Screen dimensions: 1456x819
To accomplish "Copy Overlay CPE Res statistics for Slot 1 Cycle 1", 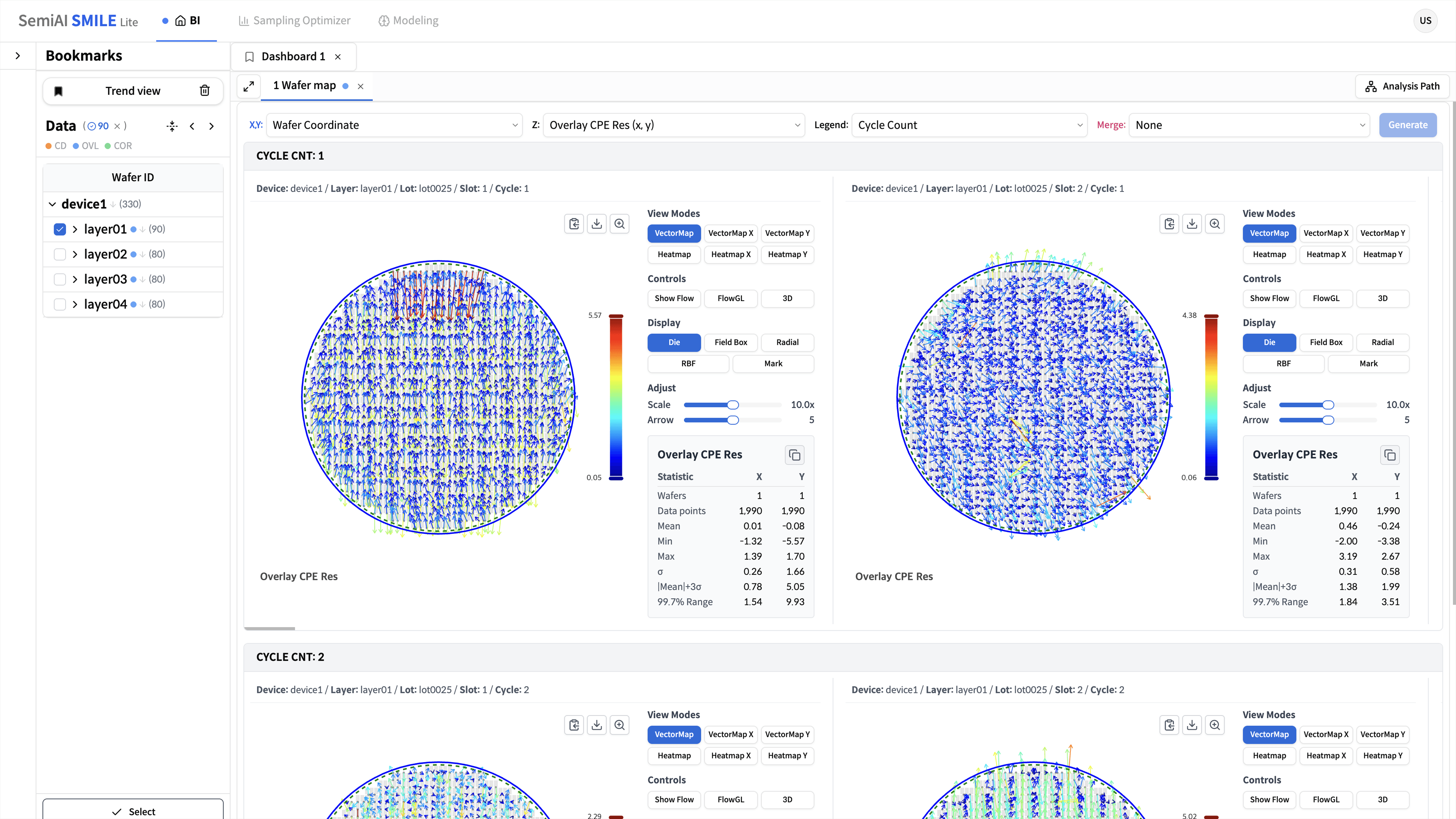I will (x=795, y=455).
